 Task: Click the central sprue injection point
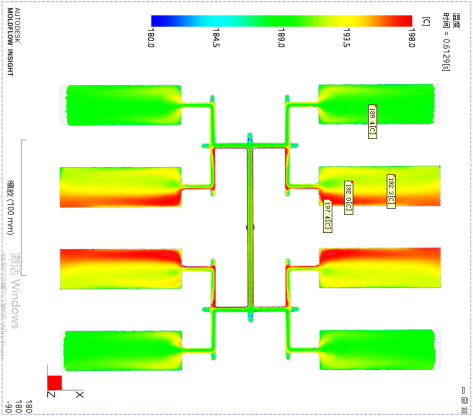click(250, 227)
